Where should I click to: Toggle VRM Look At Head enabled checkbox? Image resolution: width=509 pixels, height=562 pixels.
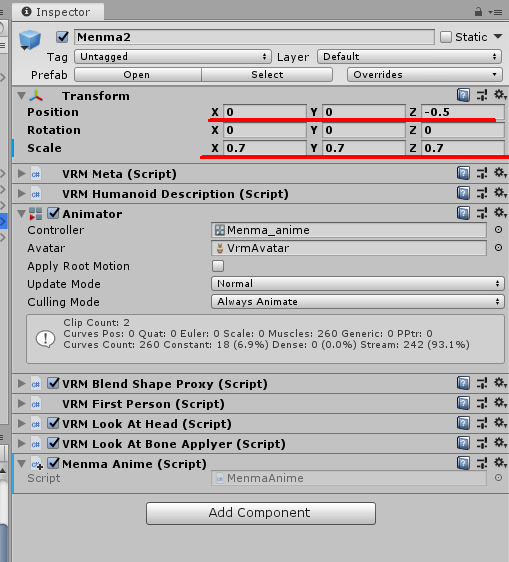[x=53, y=423]
